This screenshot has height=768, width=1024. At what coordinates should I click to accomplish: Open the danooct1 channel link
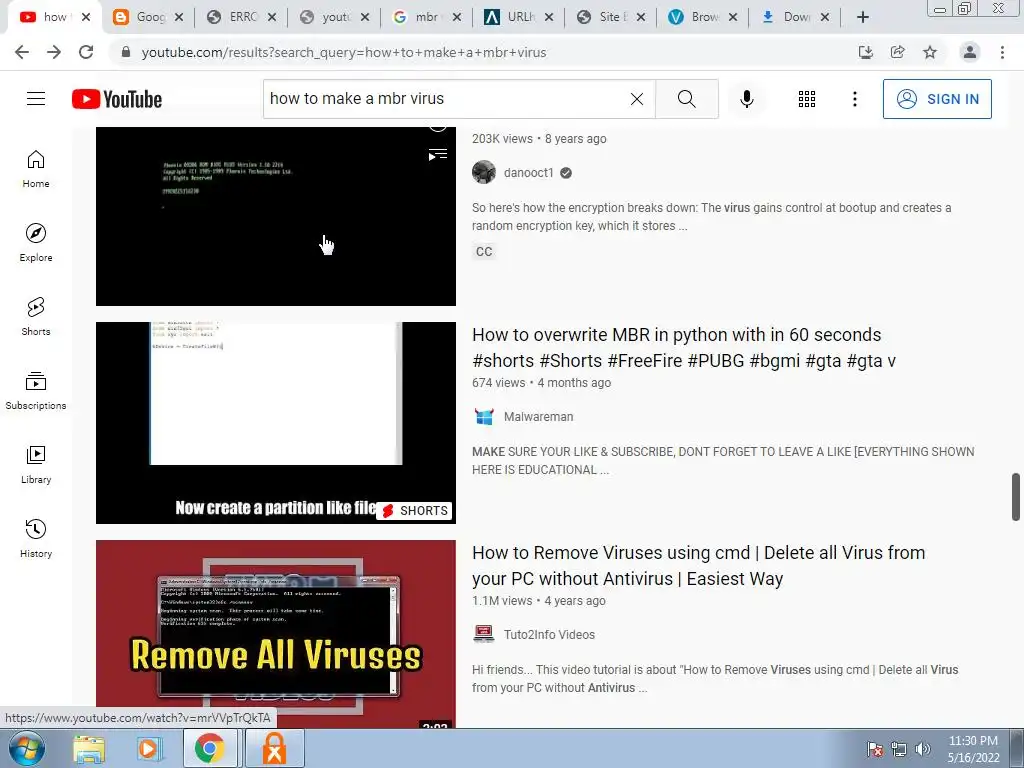pyautogui.click(x=528, y=172)
